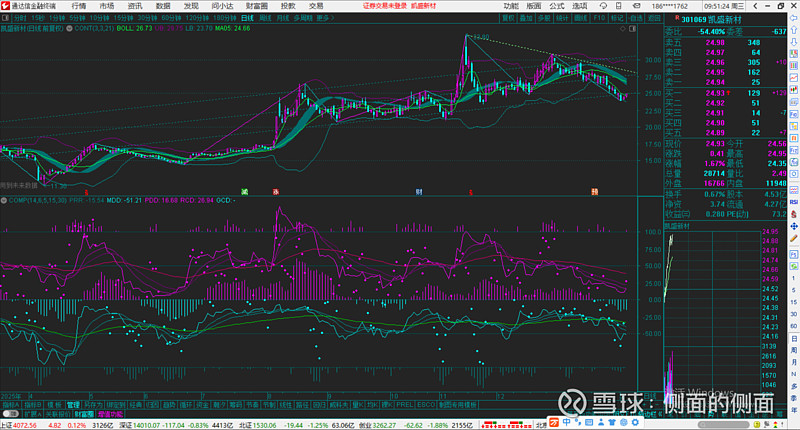This screenshot has width=800, height=430.
Task: Toggle the pill switch at bottom-left
Action: 10,414
